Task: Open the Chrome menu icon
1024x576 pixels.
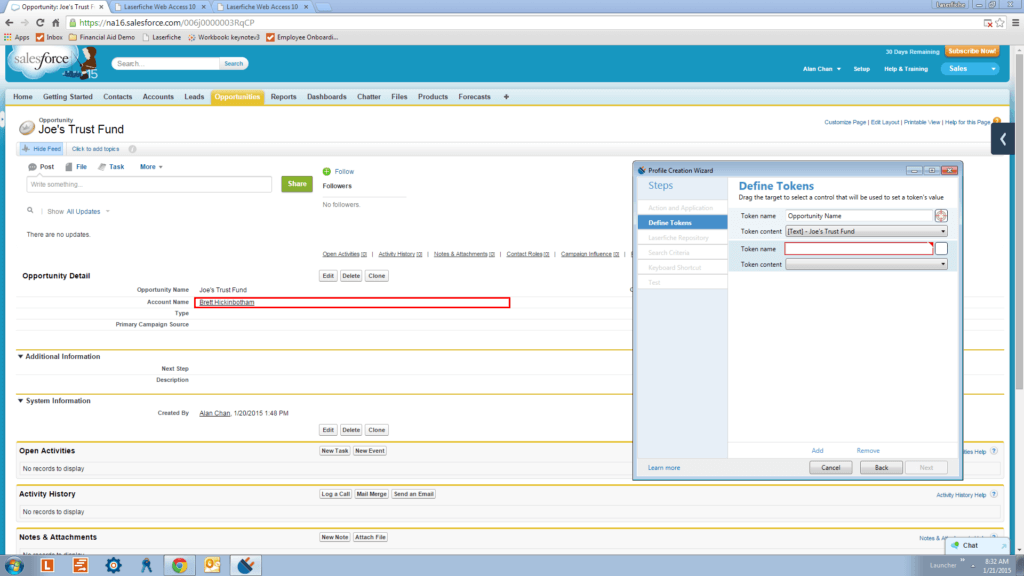Action: coord(1016,22)
